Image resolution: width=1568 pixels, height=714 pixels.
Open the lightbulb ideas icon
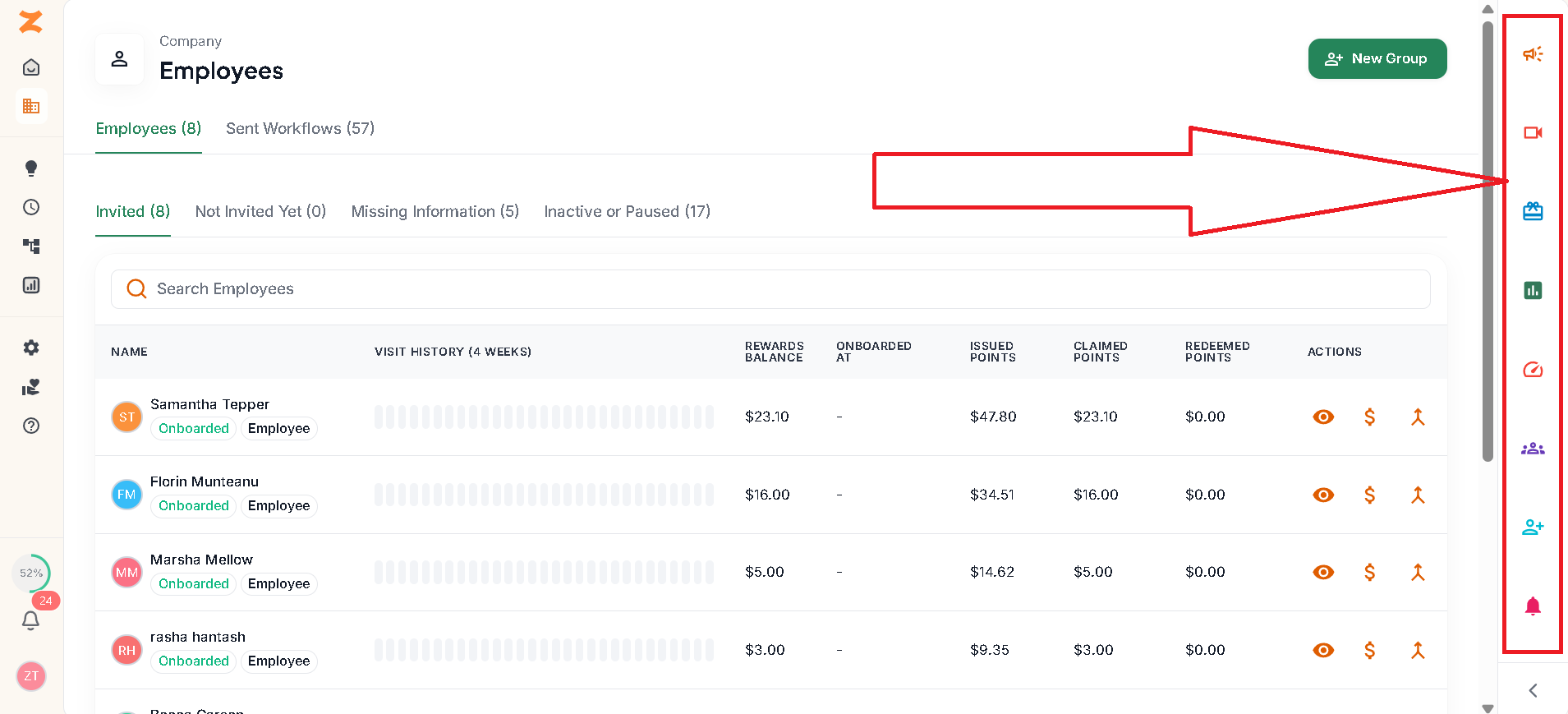coord(31,168)
